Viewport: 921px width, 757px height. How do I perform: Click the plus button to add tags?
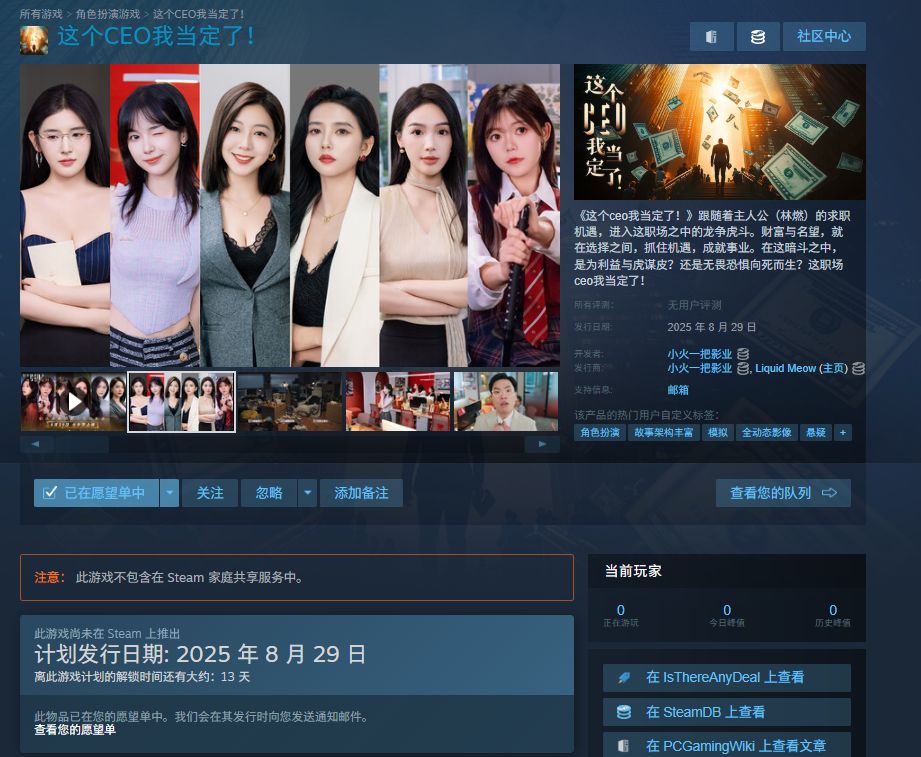(x=843, y=433)
